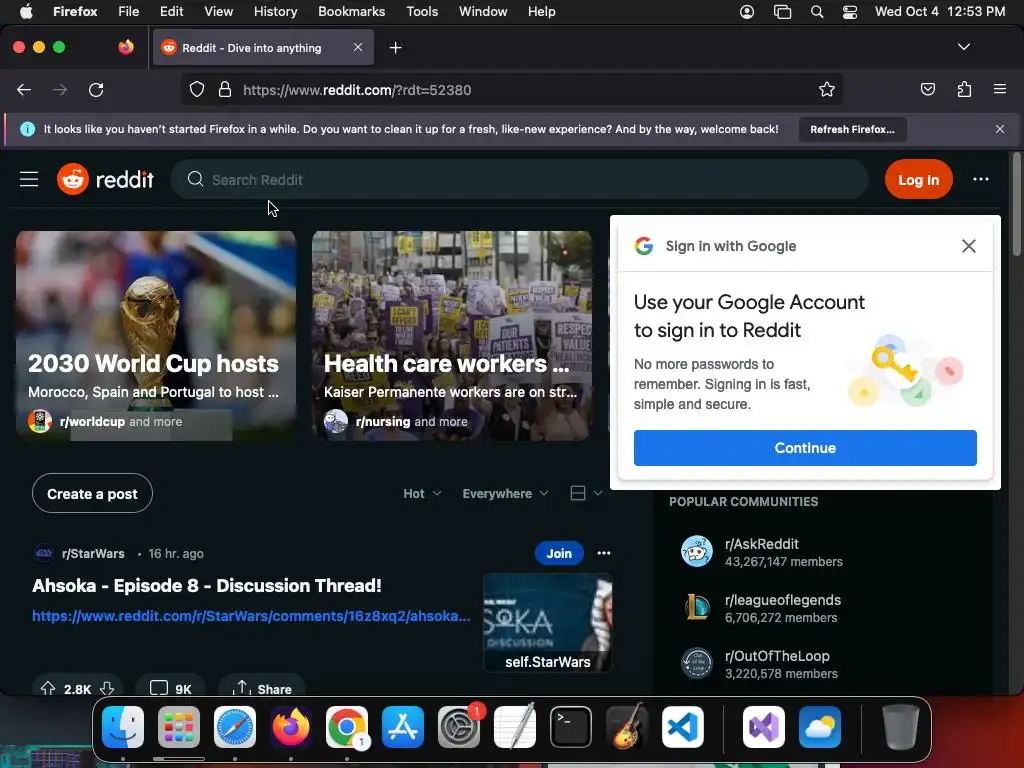The width and height of the screenshot is (1024, 768).
Task: Open the self.StarWars post thumbnail
Action: pyautogui.click(x=547, y=622)
